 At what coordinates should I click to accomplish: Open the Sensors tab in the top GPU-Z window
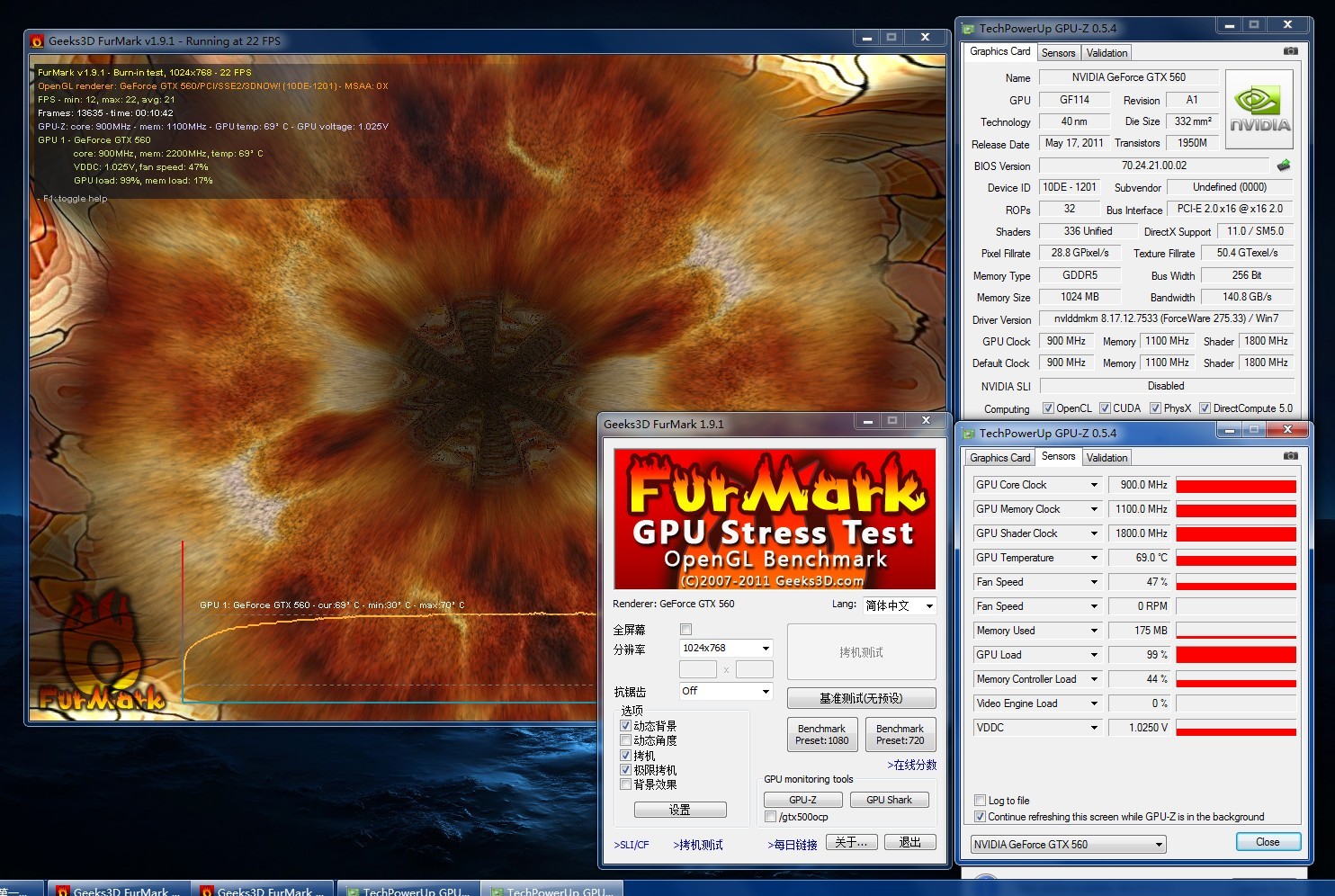1058,53
